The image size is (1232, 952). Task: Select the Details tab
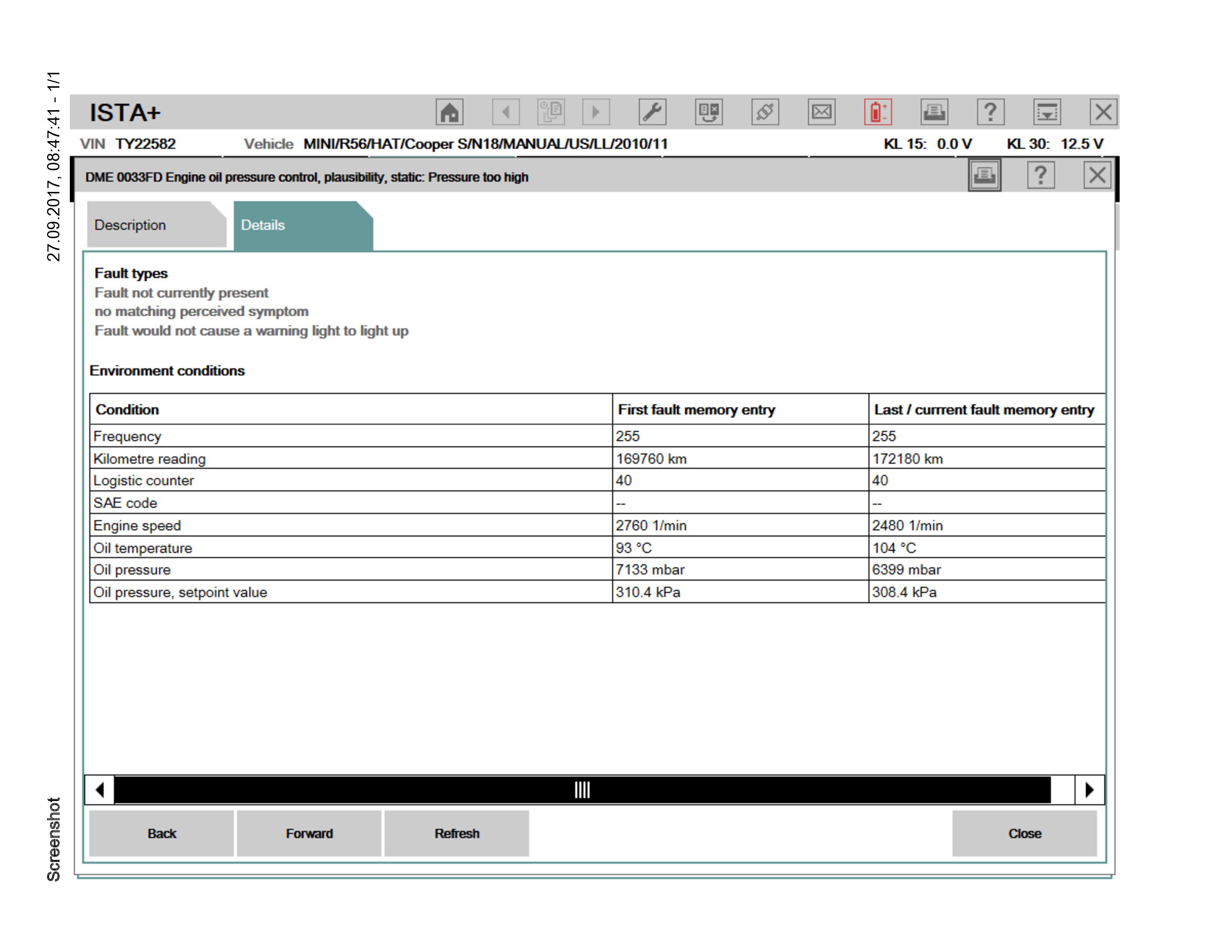pyautogui.click(x=303, y=225)
